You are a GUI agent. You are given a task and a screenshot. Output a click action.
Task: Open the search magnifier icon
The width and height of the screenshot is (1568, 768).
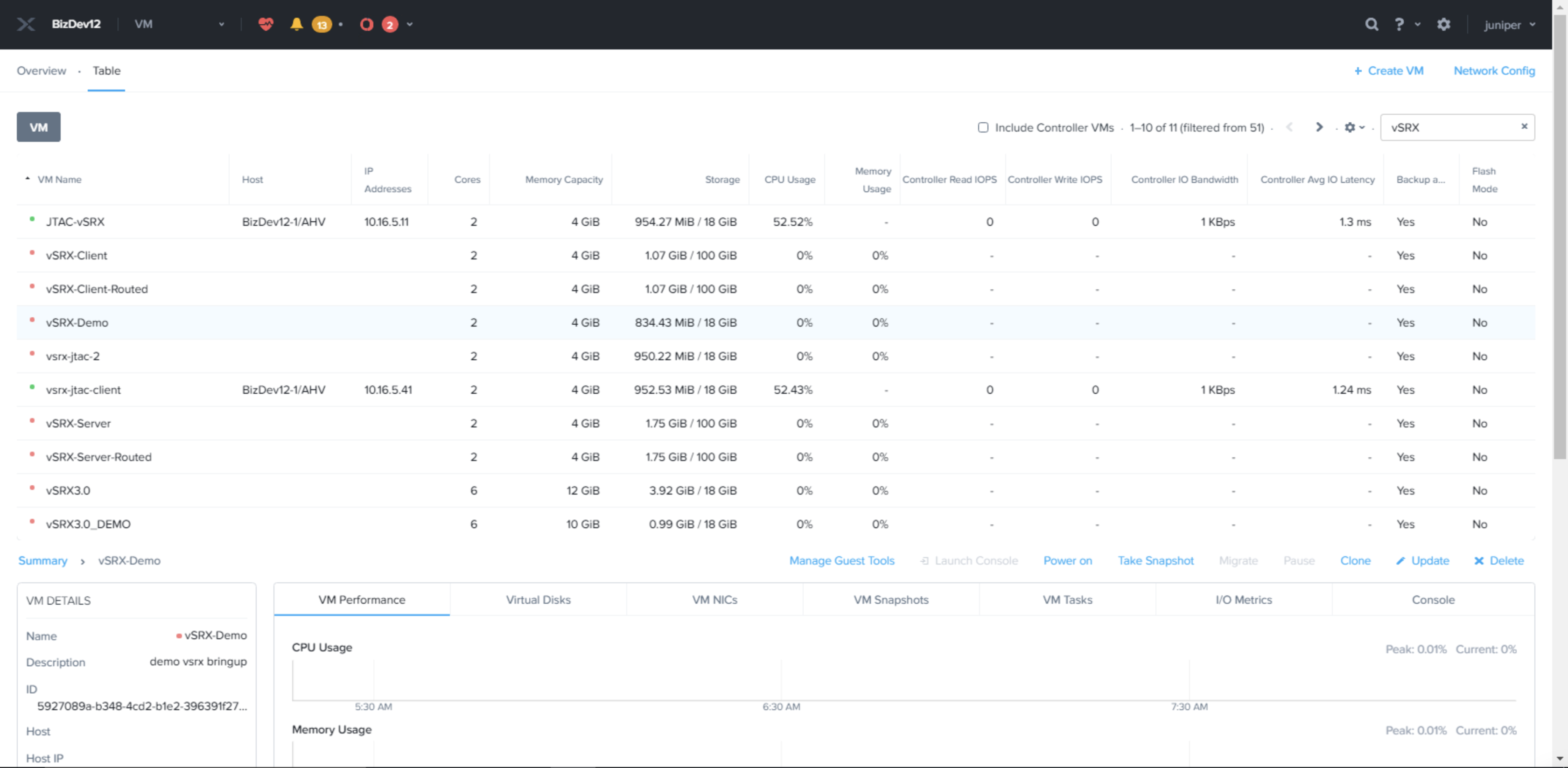coord(1371,24)
